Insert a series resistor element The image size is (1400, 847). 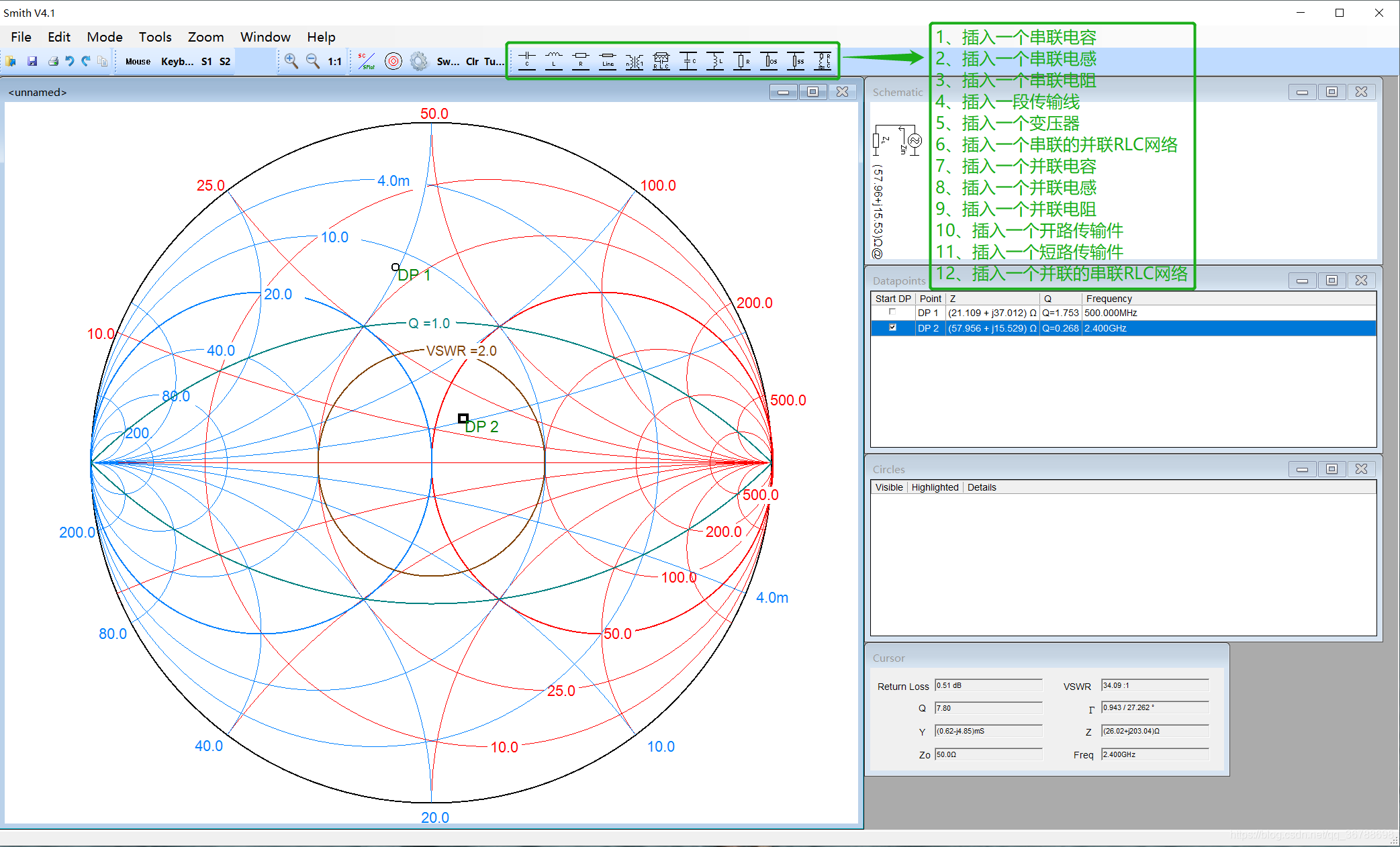click(x=581, y=60)
